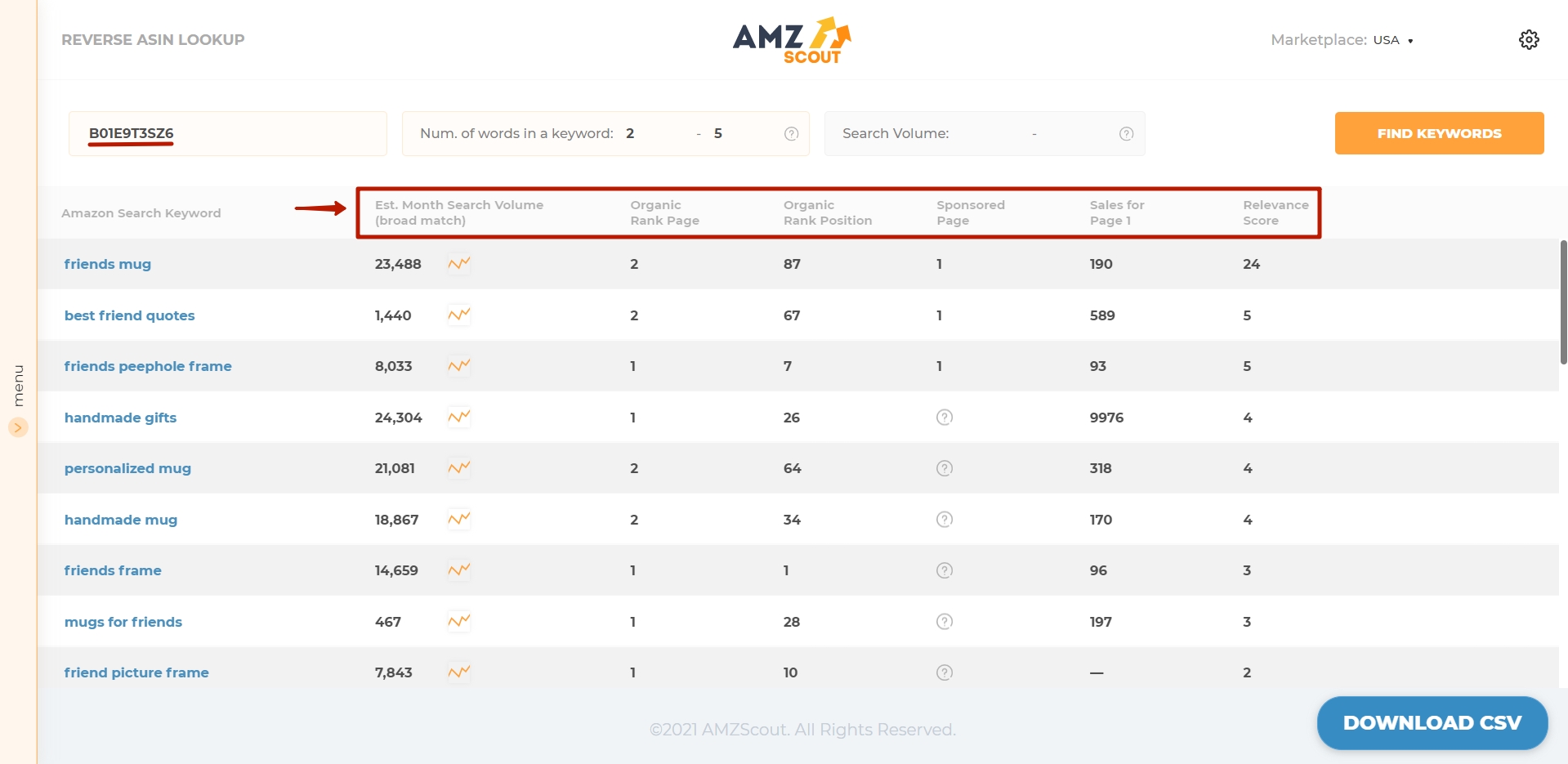
Task: Open the friends mug keyword link
Action: [107, 263]
